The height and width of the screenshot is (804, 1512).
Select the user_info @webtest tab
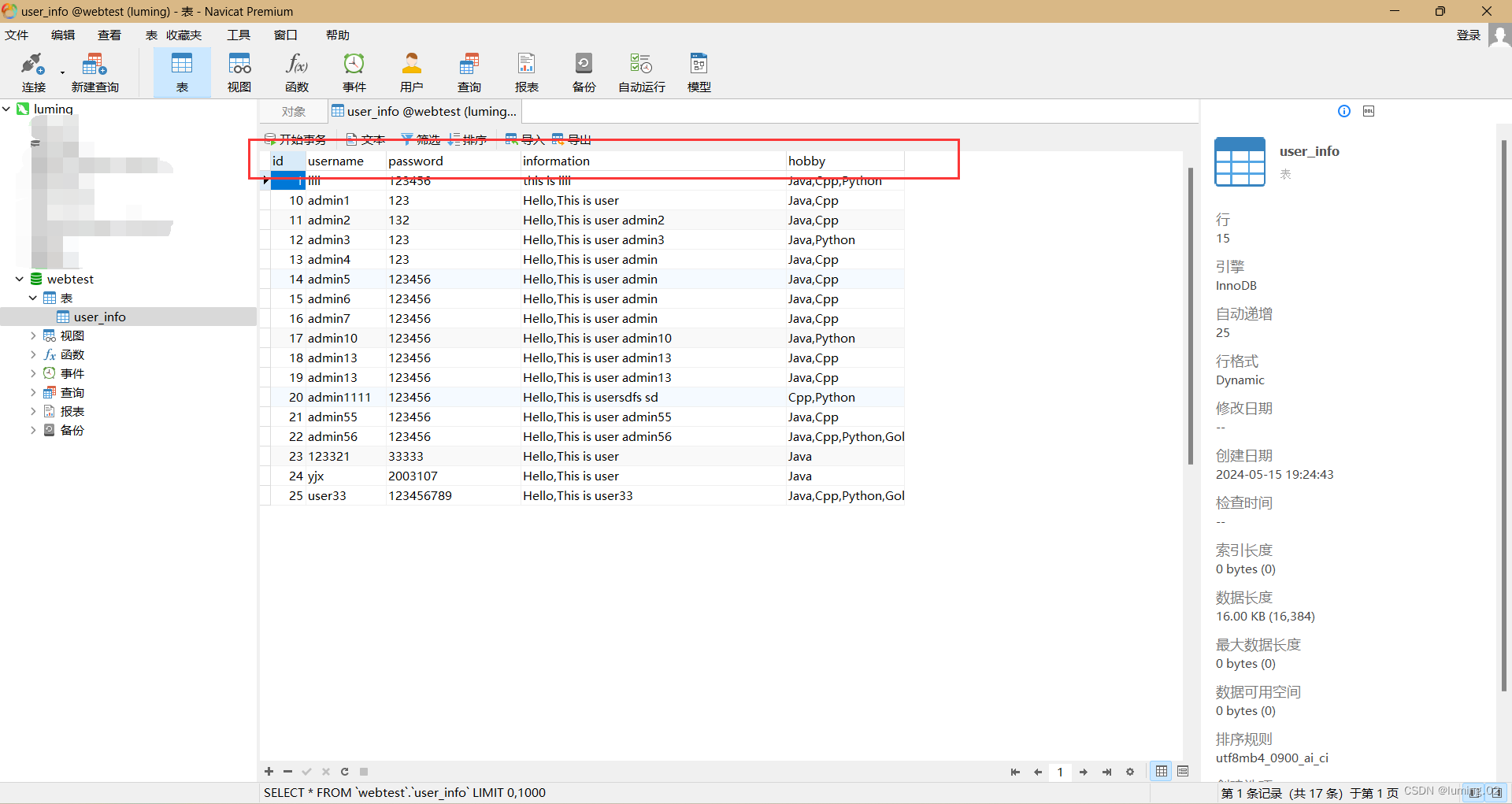[424, 112]
